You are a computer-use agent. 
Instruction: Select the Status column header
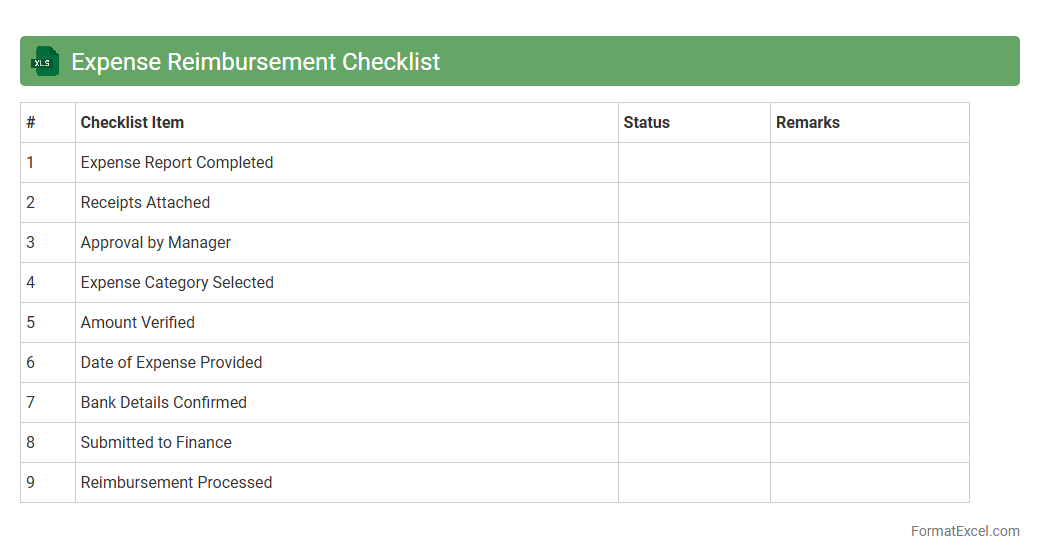point(646,123)
